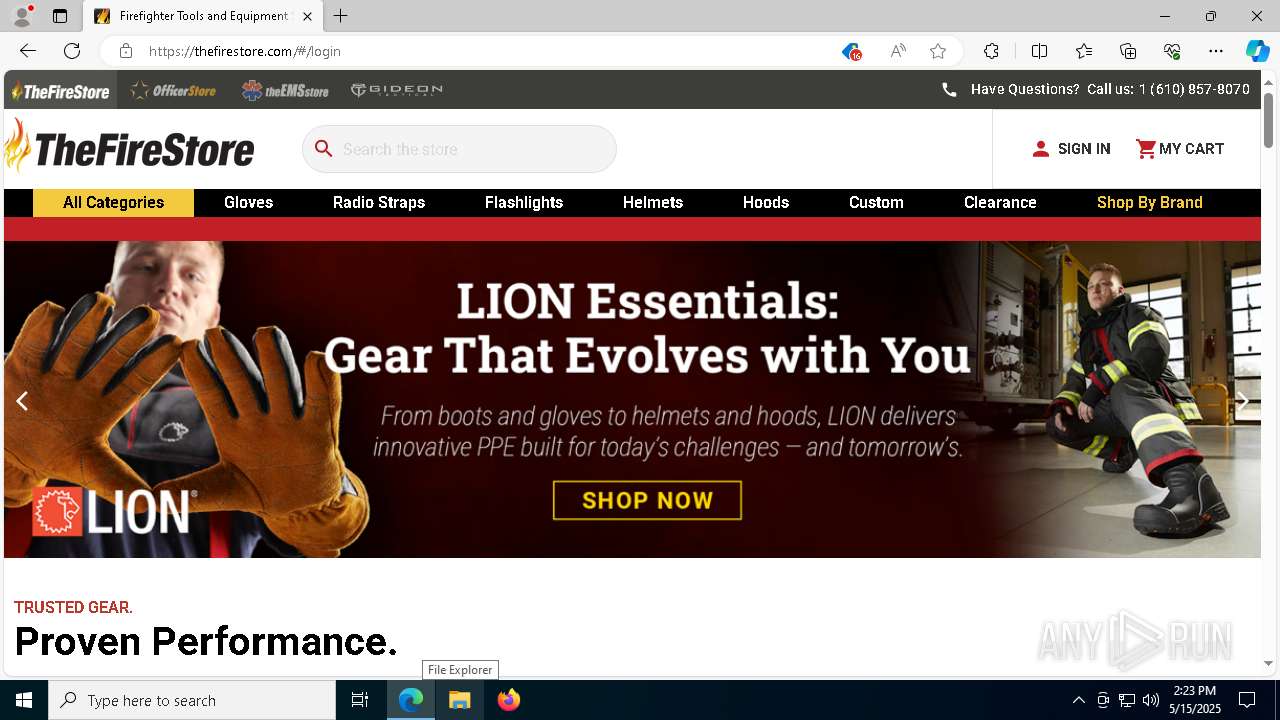The height and width of the screenshot is (720, 1280).
Task: Open Firefox from the taskbar
Action: 509,700
